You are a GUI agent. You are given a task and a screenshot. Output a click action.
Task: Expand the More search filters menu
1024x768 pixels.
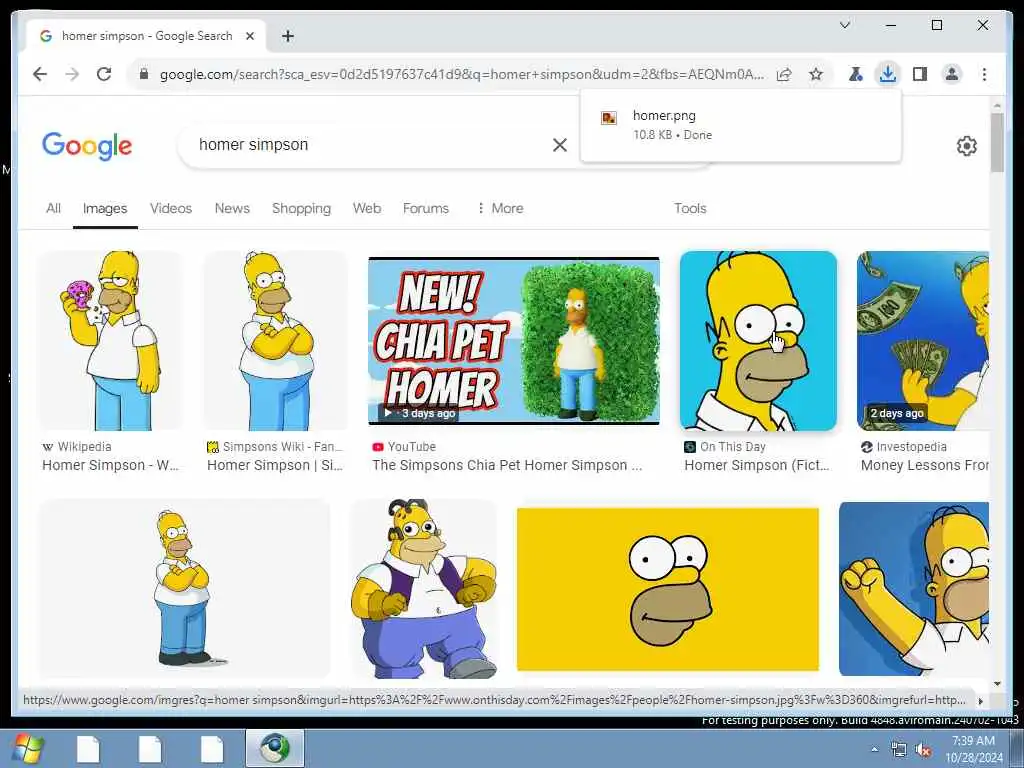click(500, 208)
